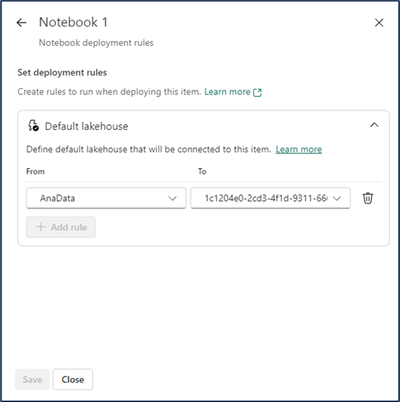Click the Notebook deployment rules subtitle
Image resolution: width=400 pixels, height=402 pixels.
[x=96, y=43]
